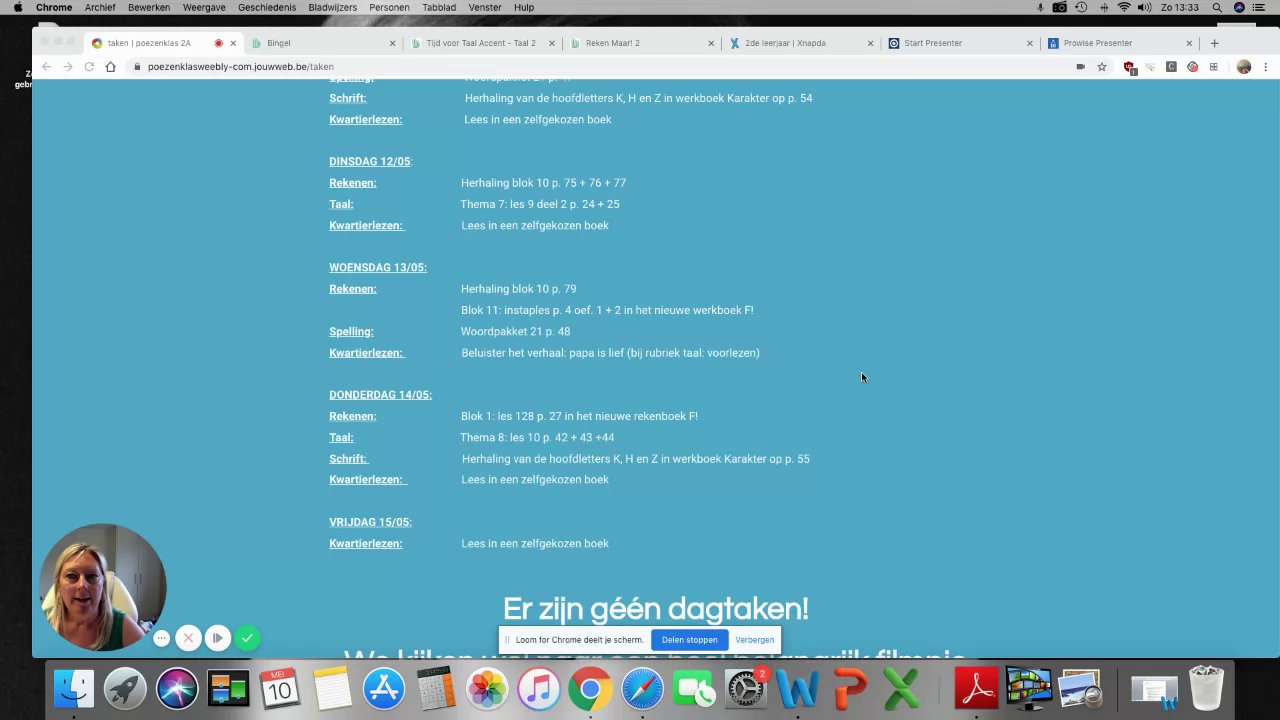Open a new tab with the plus icon
Image resolution: width=1280 pixels, height=720 pixels.
coord(1214,43)
